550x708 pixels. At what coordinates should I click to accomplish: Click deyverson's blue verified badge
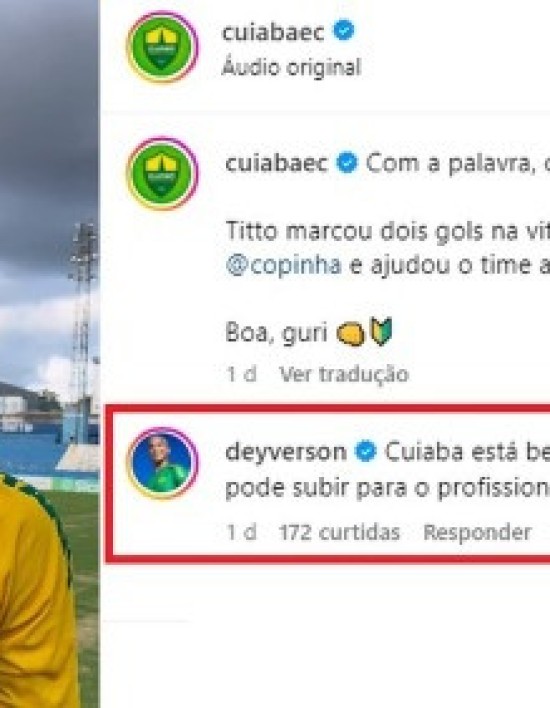(366, 452)
